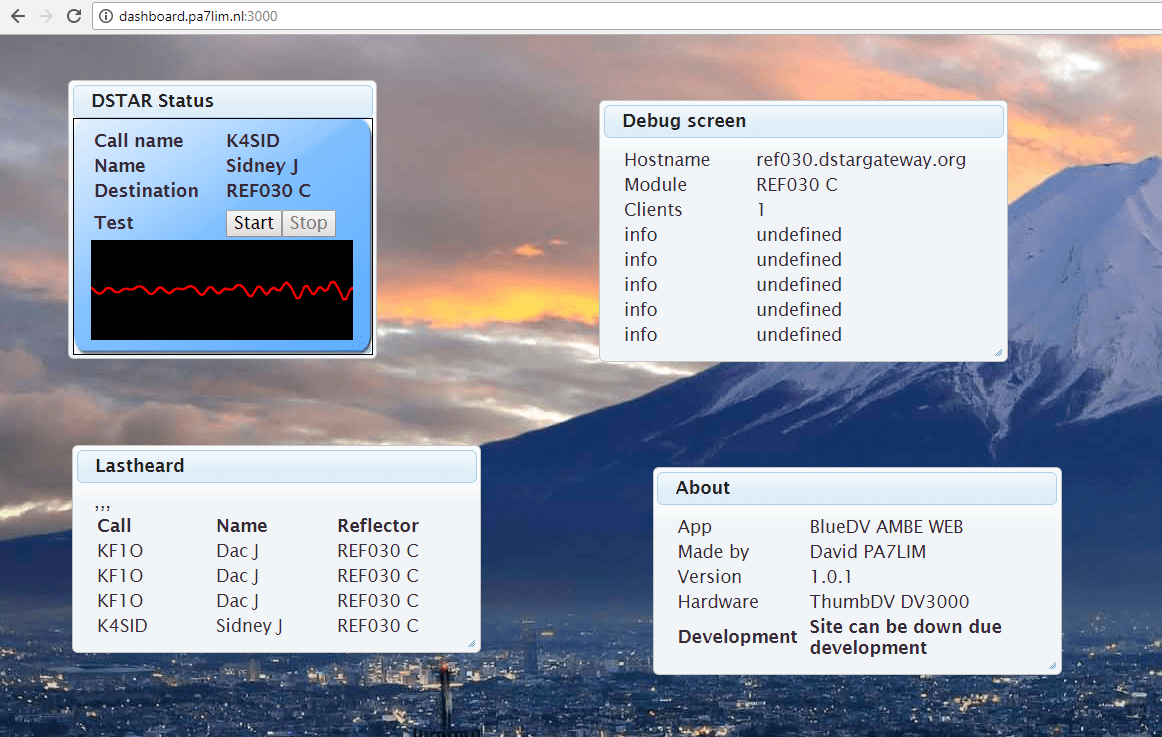1162x737 pixels.
Task: Click the Lastheard panel title bar
Action: 277,466
